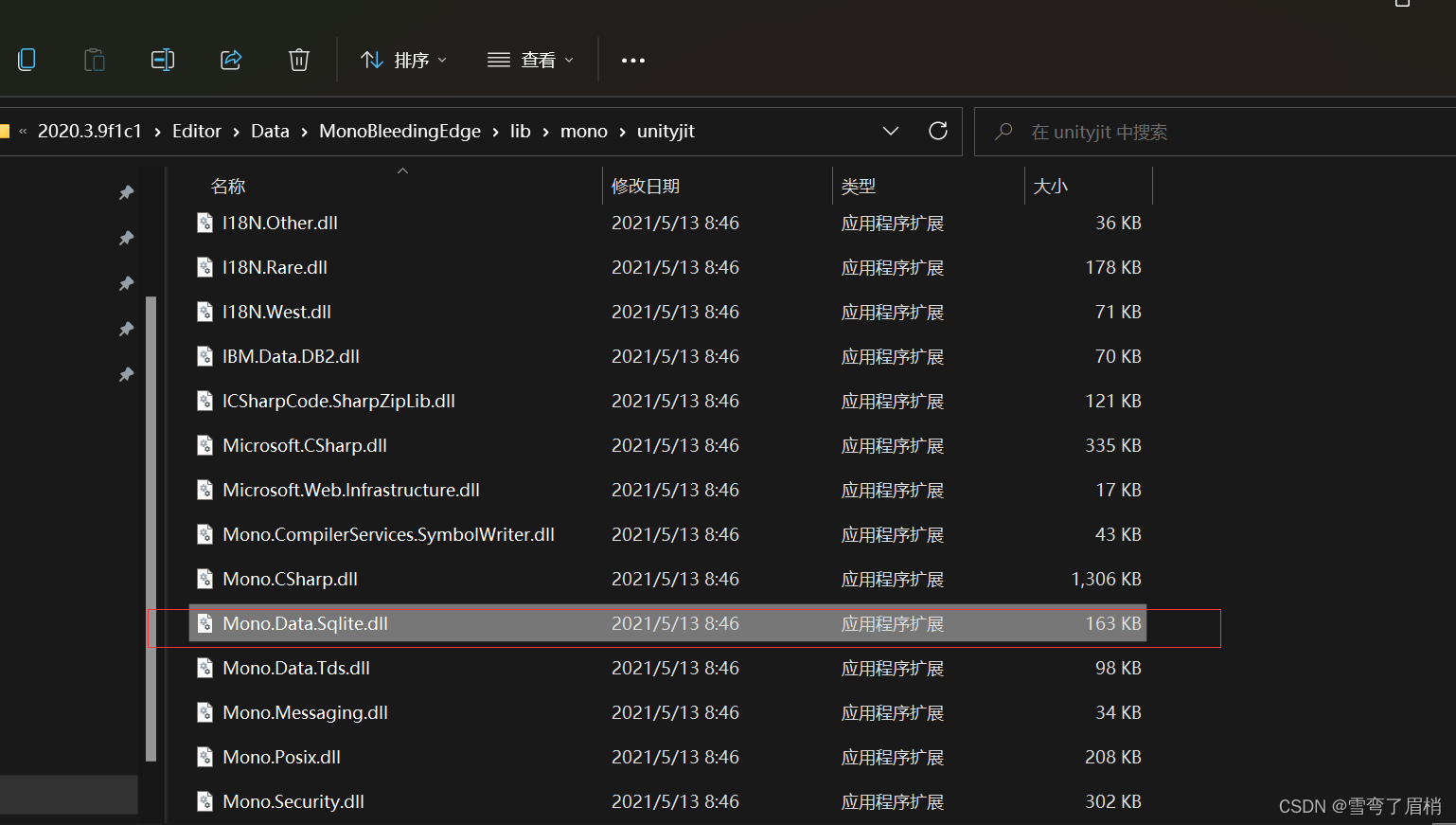Click unityjit in the breadcrumb path
Viewport: 1456px width, 825px height.
pos(666,131)
